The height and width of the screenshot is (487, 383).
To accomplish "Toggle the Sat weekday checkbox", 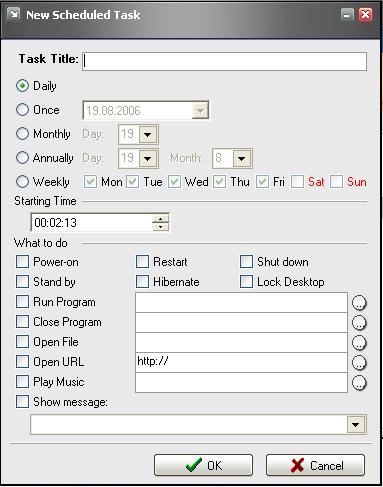I will pyautogui.click(x=297, y=182).
